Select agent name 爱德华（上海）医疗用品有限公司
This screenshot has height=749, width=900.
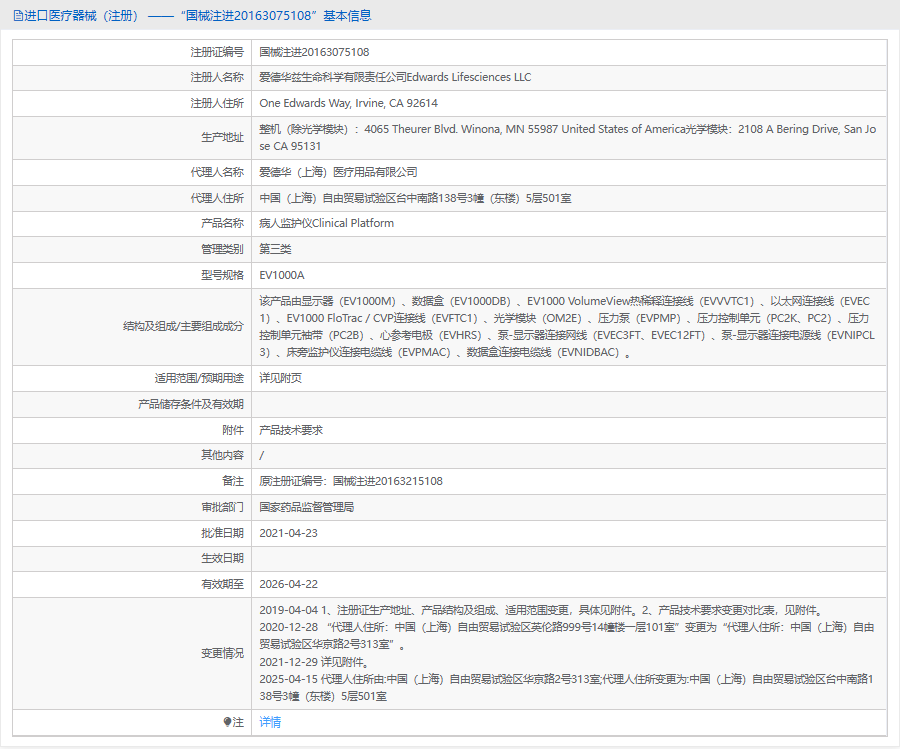[x=338, y=172]
